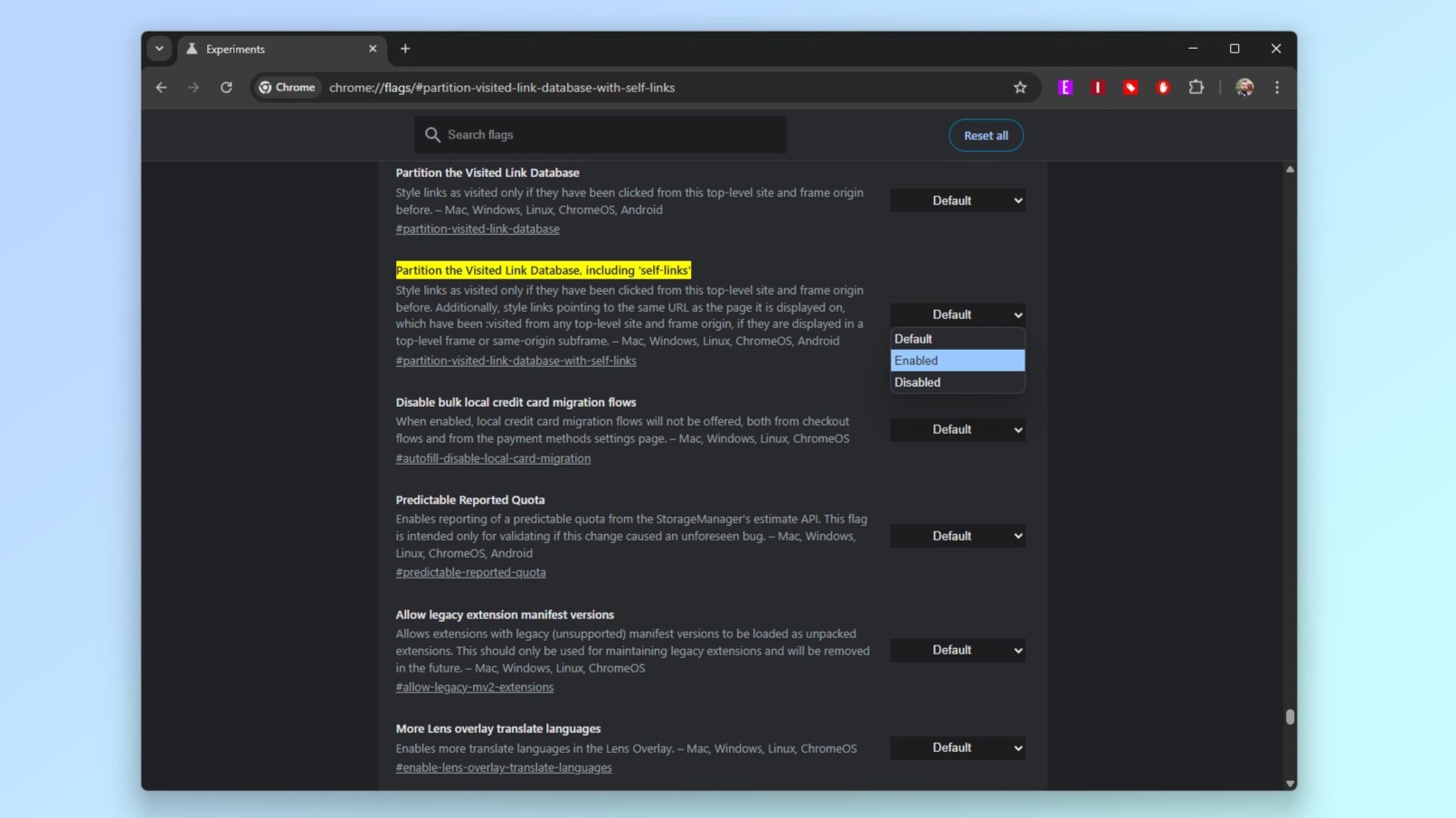
Task: Open Allow legacy extension manifest versions dropdown
Action: point(957,650)
